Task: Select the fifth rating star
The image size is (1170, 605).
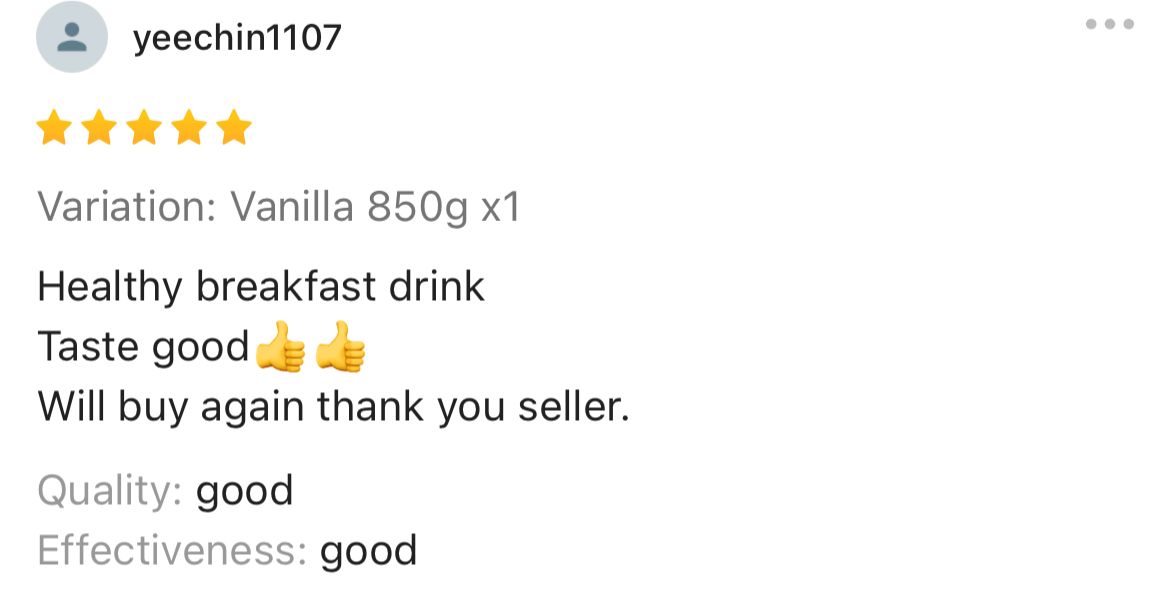Action: pyautogui.click(x=233, y=129)
